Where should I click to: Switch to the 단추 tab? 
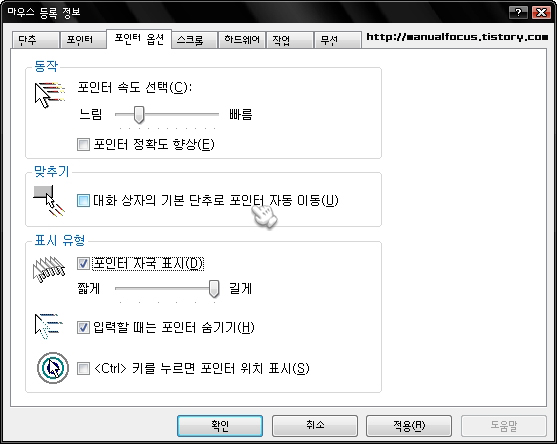[x=35, y=40]
